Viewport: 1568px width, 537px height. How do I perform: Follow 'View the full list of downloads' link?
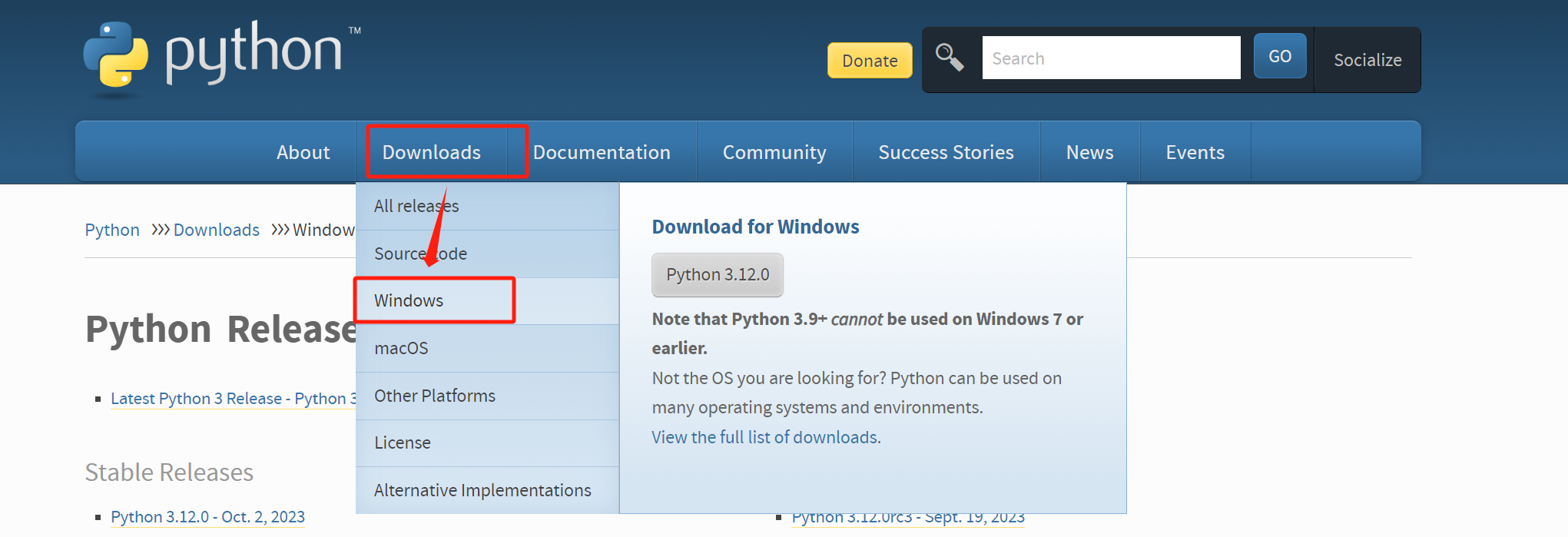click(x=766, y=437)
